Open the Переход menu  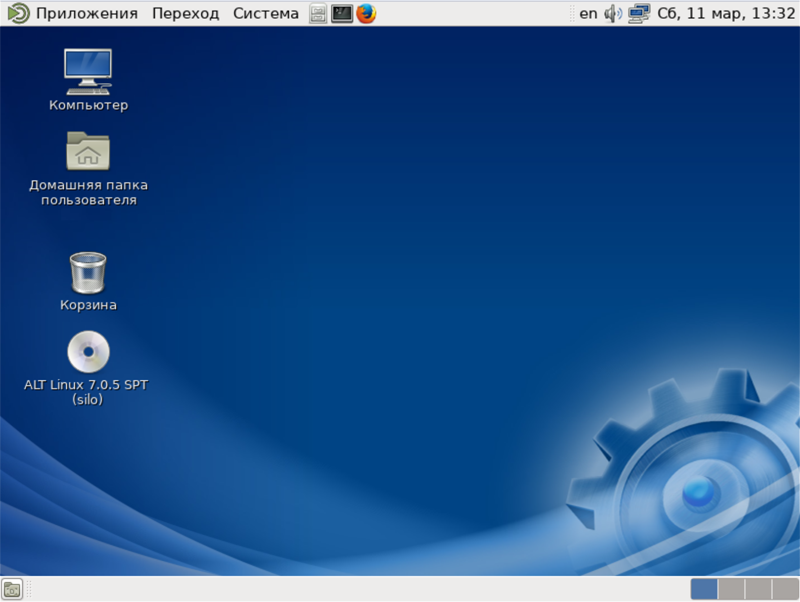[185, 13]
